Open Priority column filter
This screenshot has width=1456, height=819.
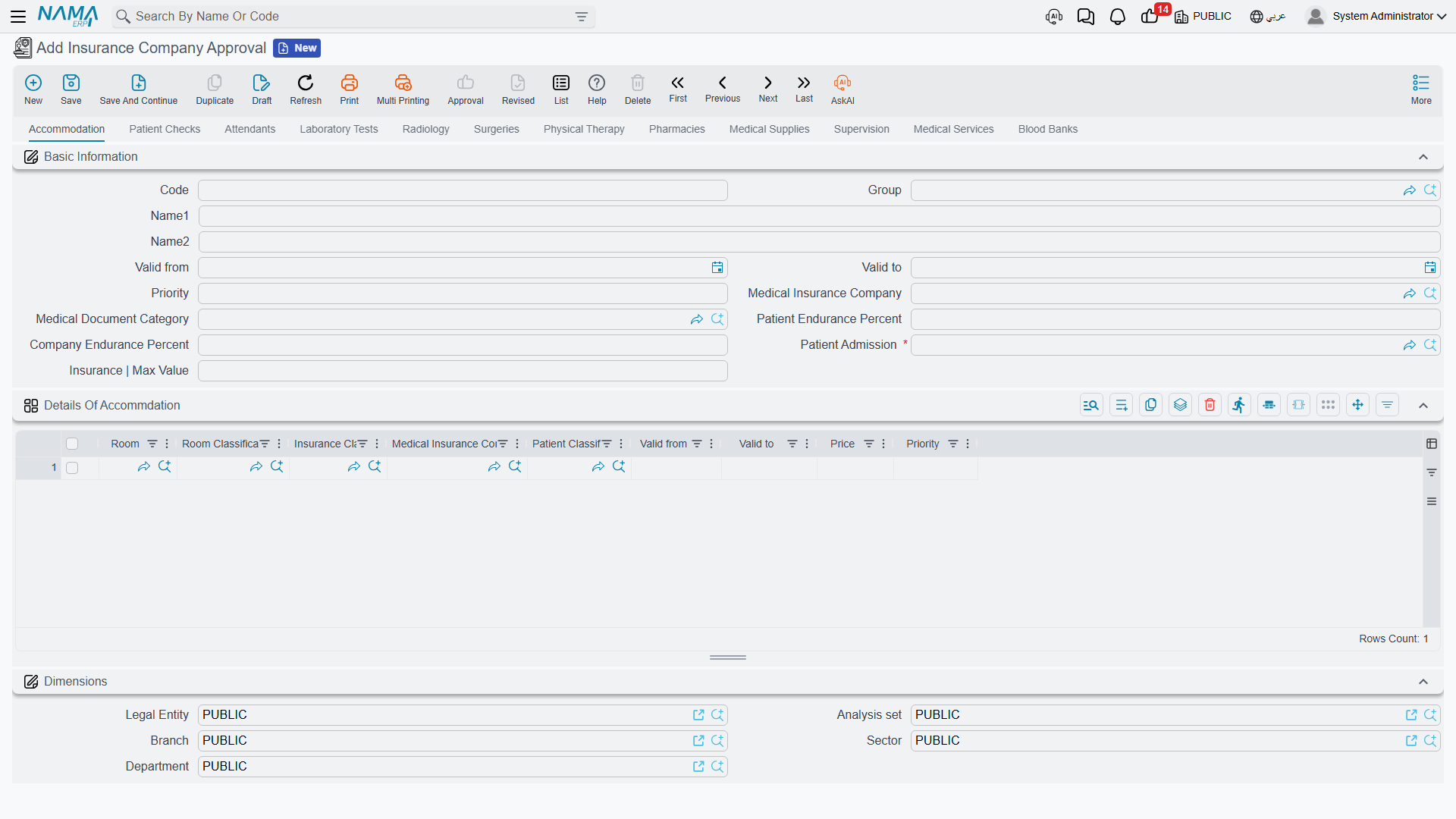coord(953,444)
